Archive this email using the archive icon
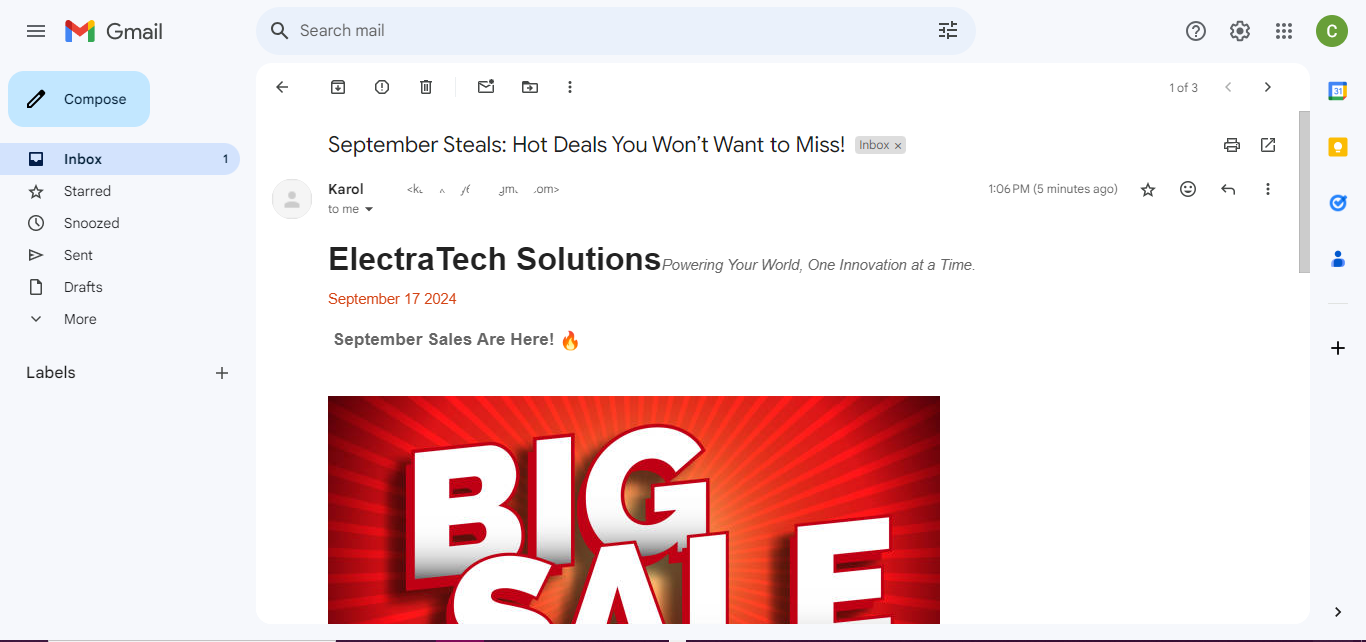The width and height of the screenshot is (1366, 642). pos(337,87)
